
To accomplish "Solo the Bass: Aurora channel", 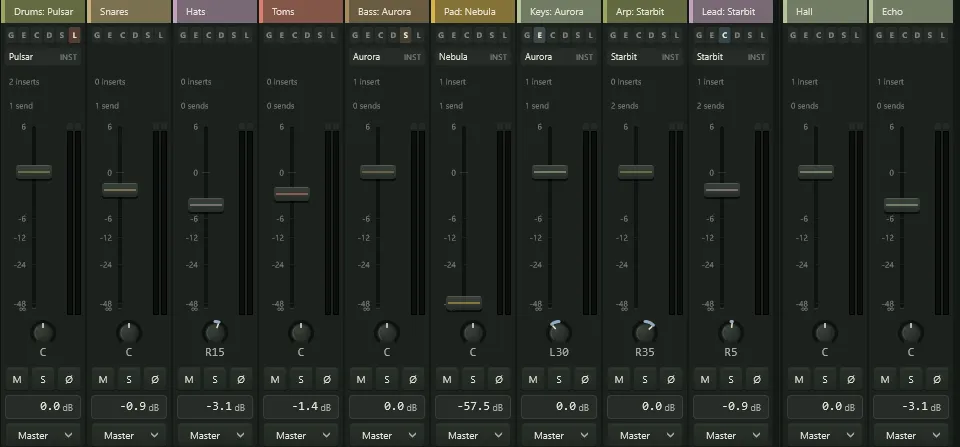I will coord(386,380).
